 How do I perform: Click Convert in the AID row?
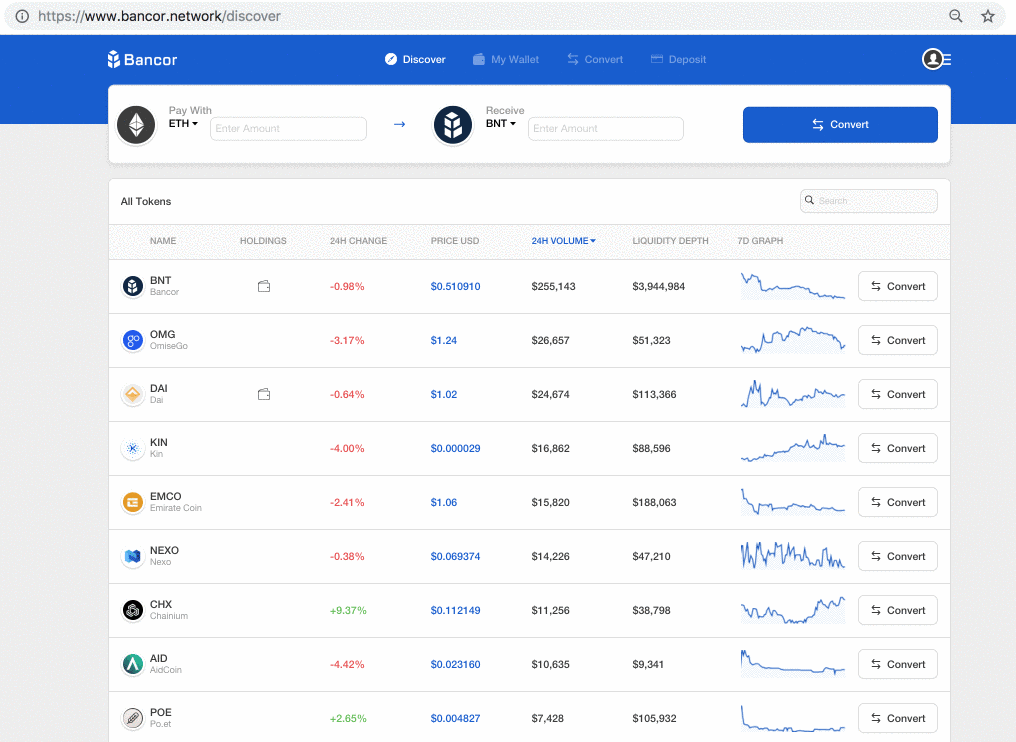tap(897, 664)
